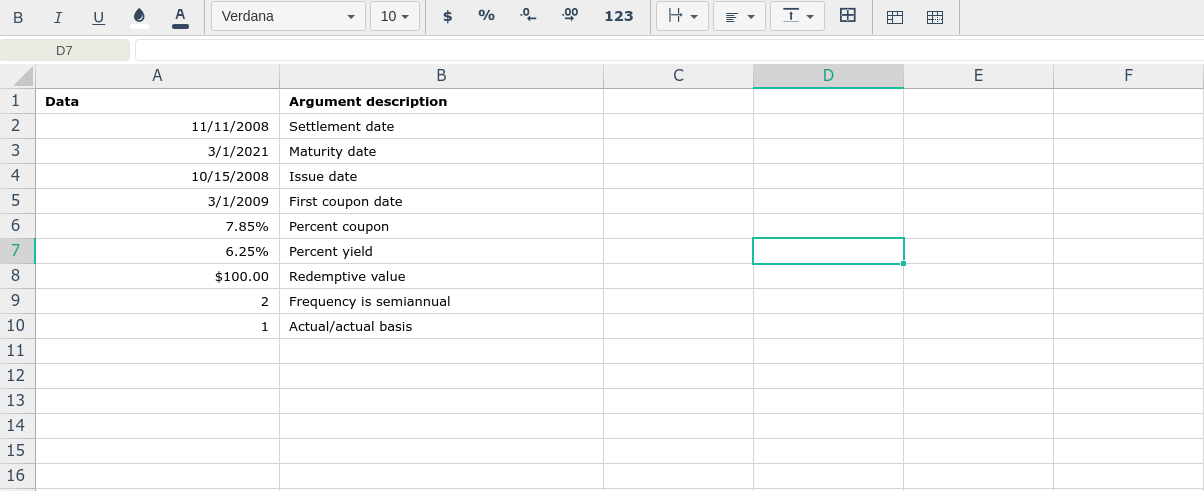Decrease decimal places

[x=528, y=16]
